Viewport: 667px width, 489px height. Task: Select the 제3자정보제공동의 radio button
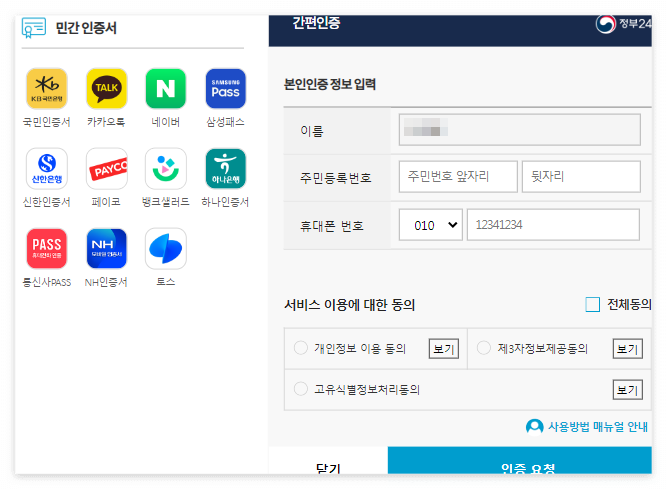[x=484, y=348]
